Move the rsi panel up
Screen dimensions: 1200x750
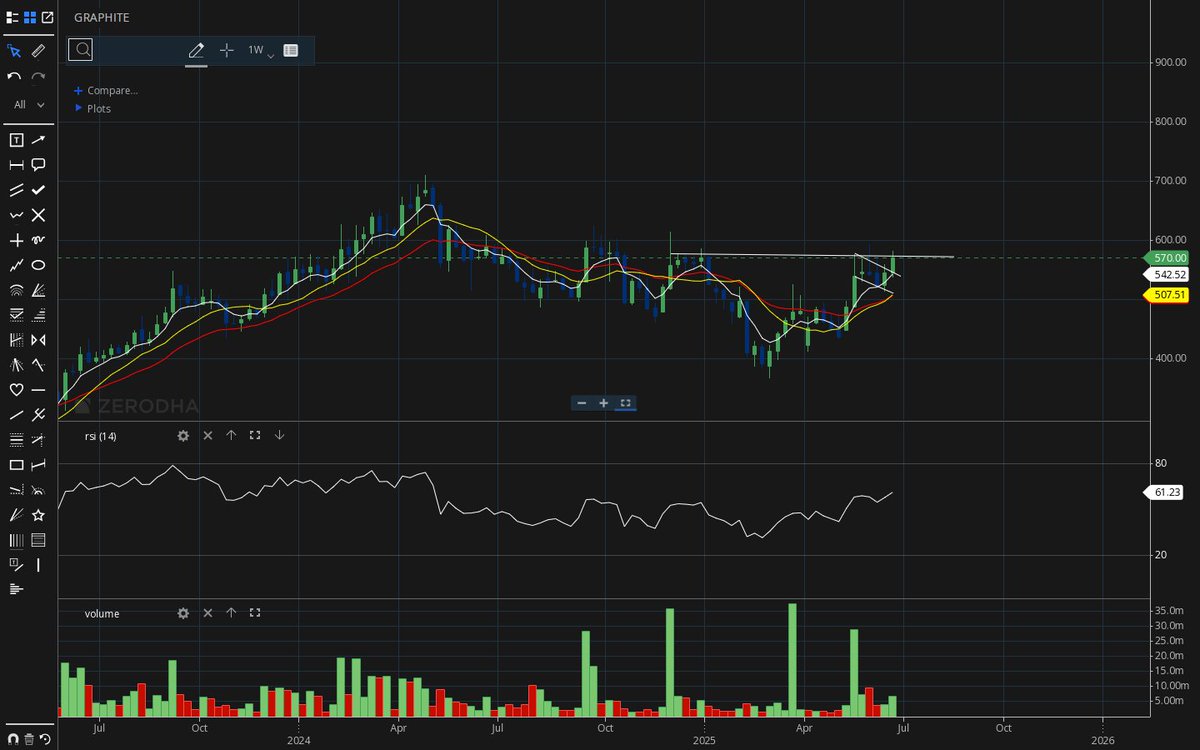pos(231,435)
